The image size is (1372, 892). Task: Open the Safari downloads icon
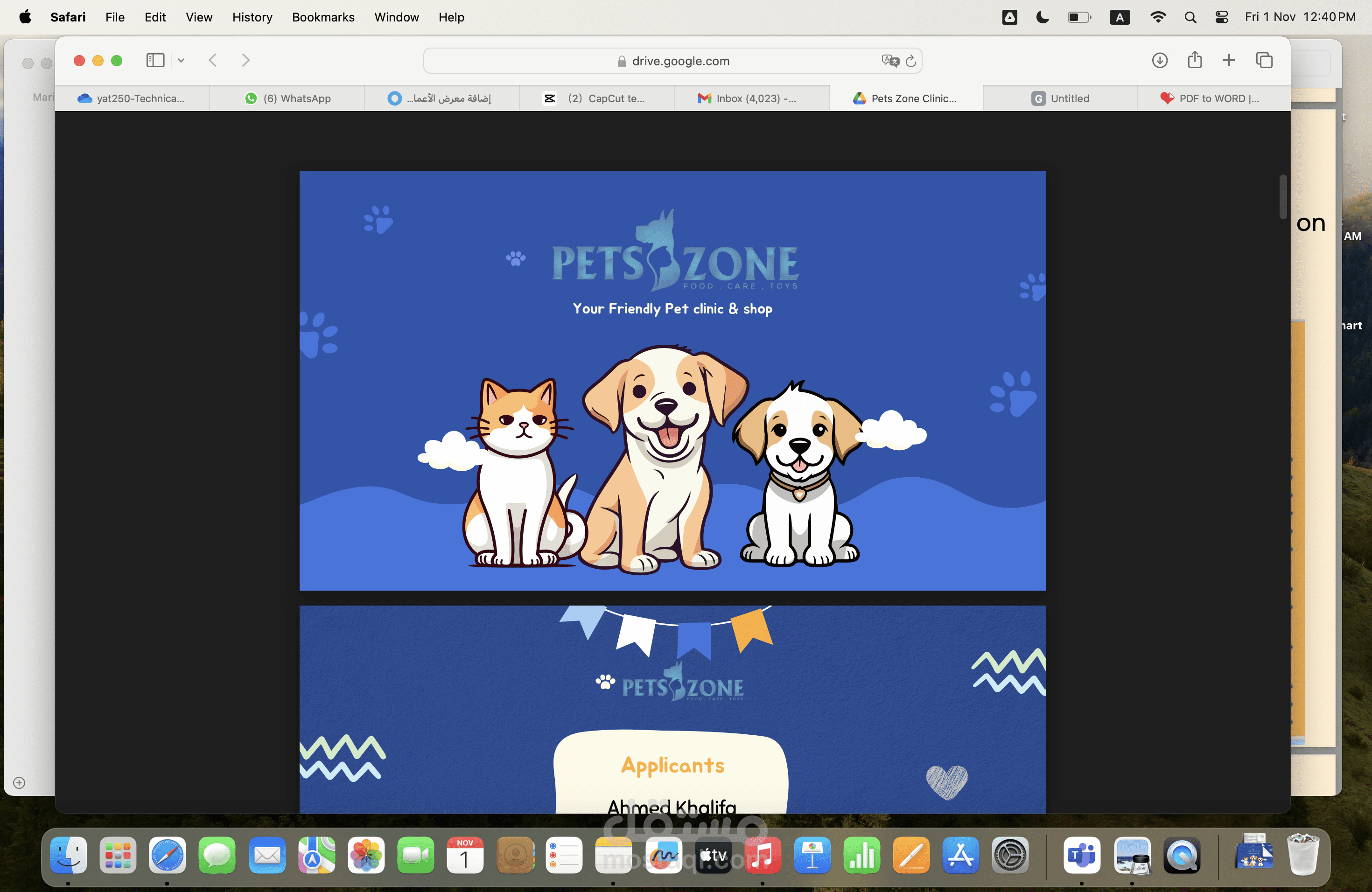[x=1159, y=61]
